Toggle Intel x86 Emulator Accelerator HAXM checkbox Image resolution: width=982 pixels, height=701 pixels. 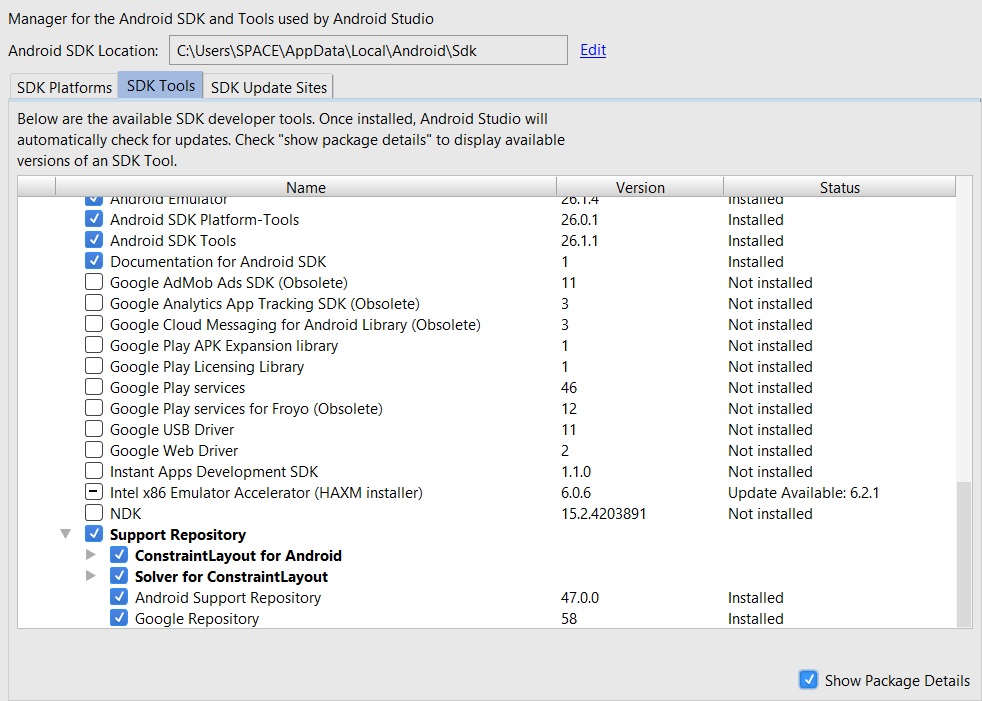(x=94, y=492)
